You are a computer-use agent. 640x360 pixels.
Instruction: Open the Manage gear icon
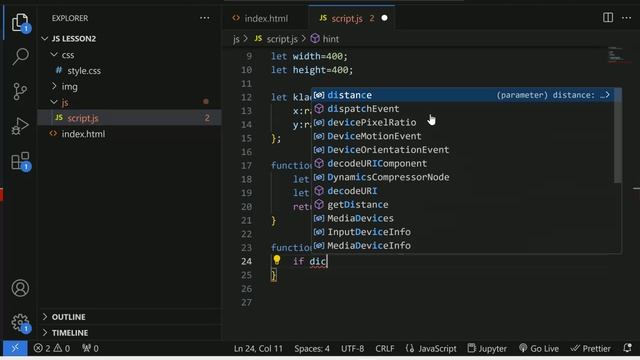click(20, 323)
